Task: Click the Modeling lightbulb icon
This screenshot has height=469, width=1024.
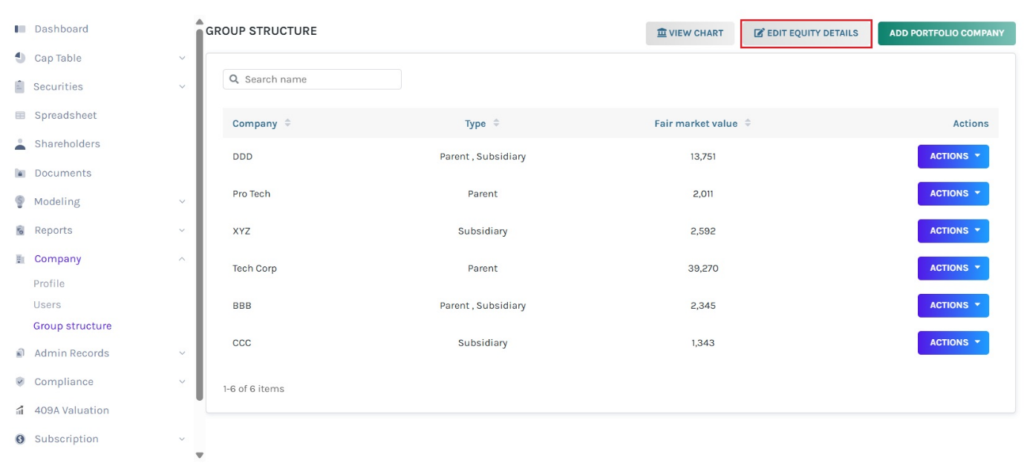Action: (x=20, y=202)
